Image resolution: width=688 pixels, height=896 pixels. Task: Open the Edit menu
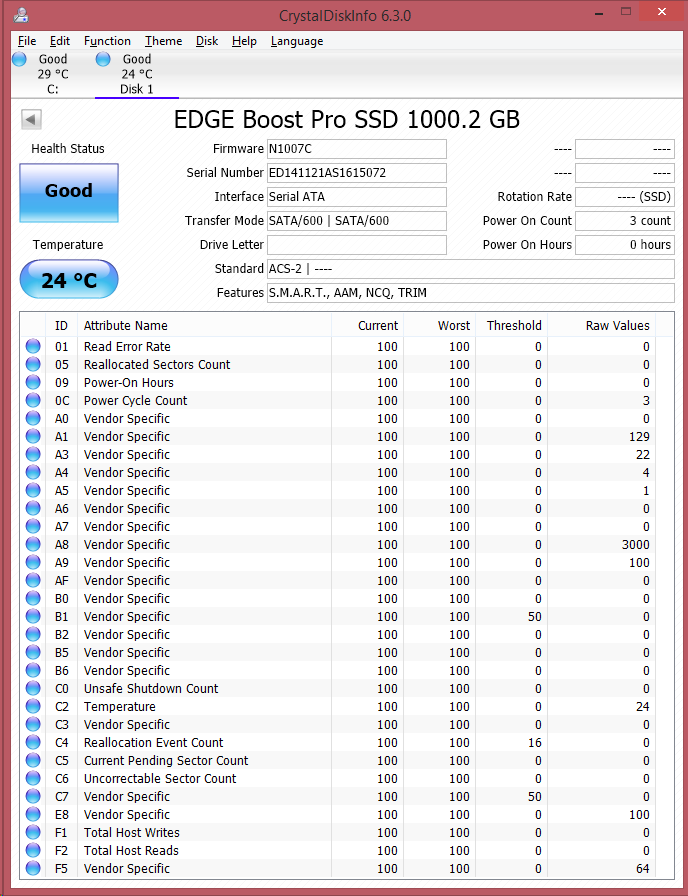[59, 41]
